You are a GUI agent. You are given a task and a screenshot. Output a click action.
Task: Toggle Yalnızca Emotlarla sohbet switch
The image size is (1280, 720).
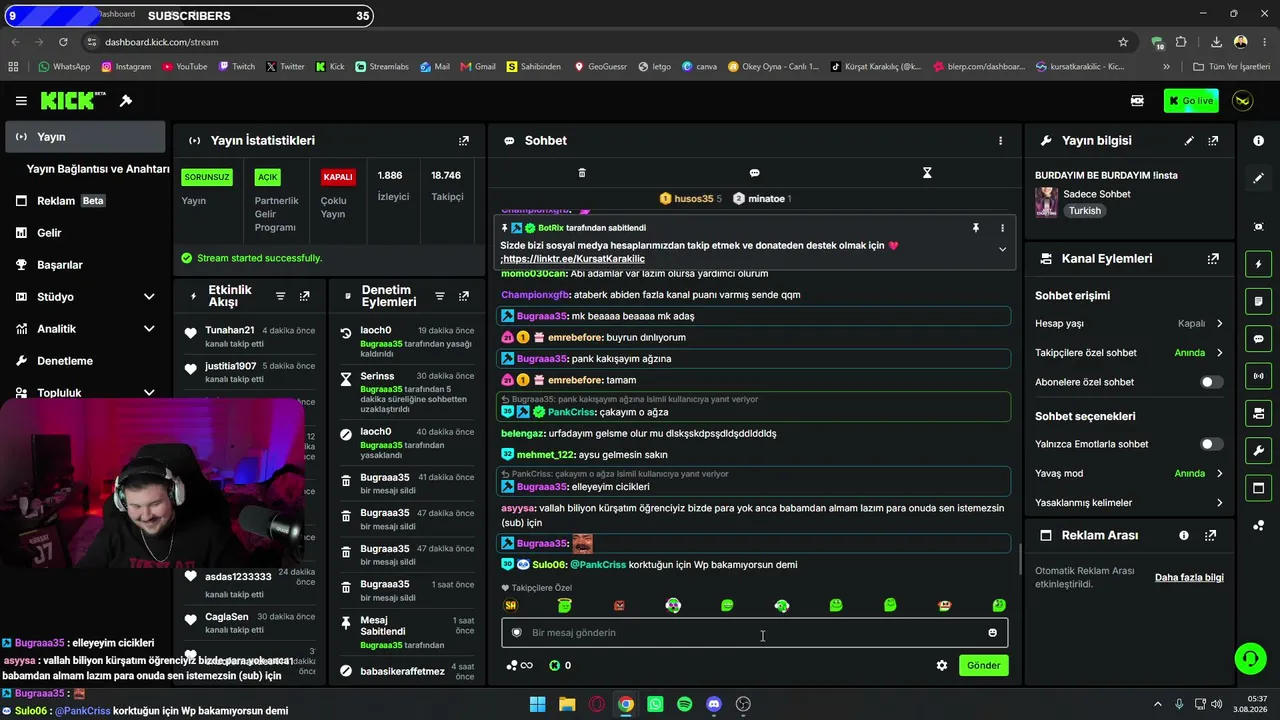1211,444
